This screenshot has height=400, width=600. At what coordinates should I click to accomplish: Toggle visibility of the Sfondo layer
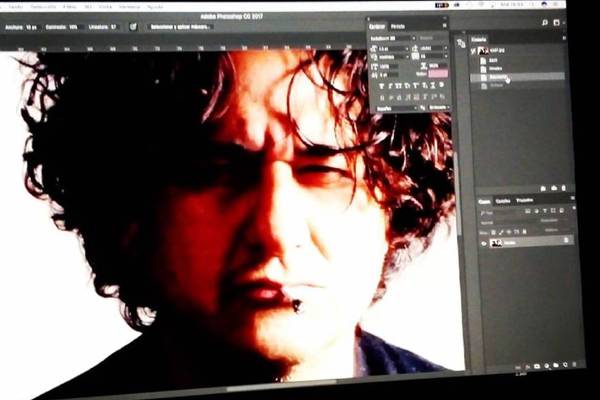[484, 242]
